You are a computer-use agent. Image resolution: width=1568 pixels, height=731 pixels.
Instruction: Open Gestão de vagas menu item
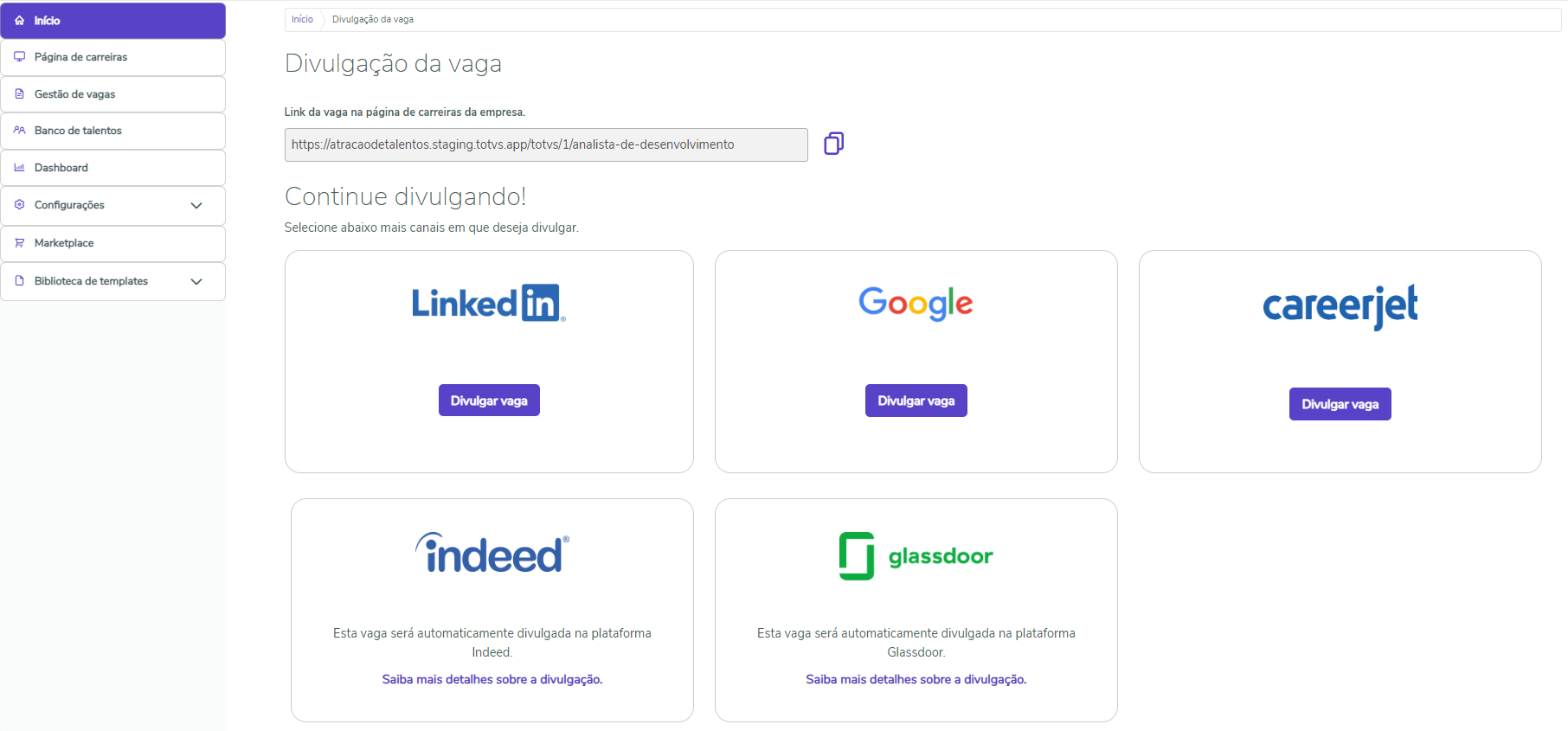coord(75,94)
